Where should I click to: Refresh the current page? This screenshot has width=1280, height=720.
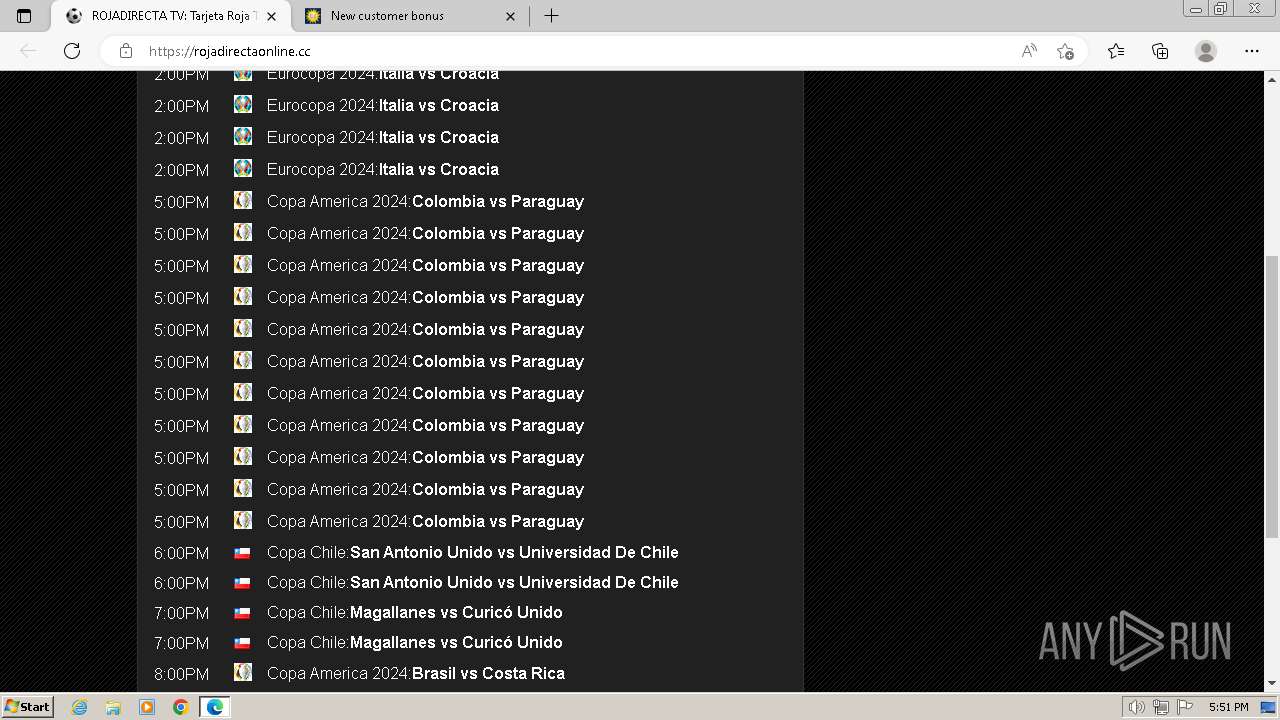coord(72,51)
